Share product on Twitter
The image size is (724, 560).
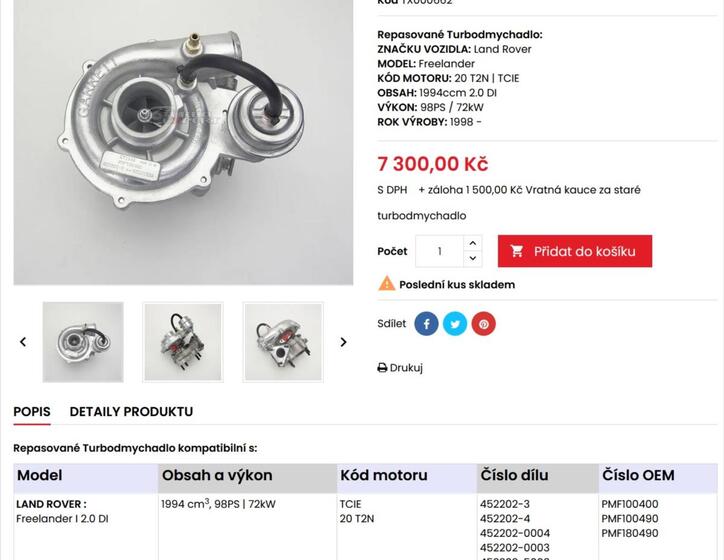[455, 324]
